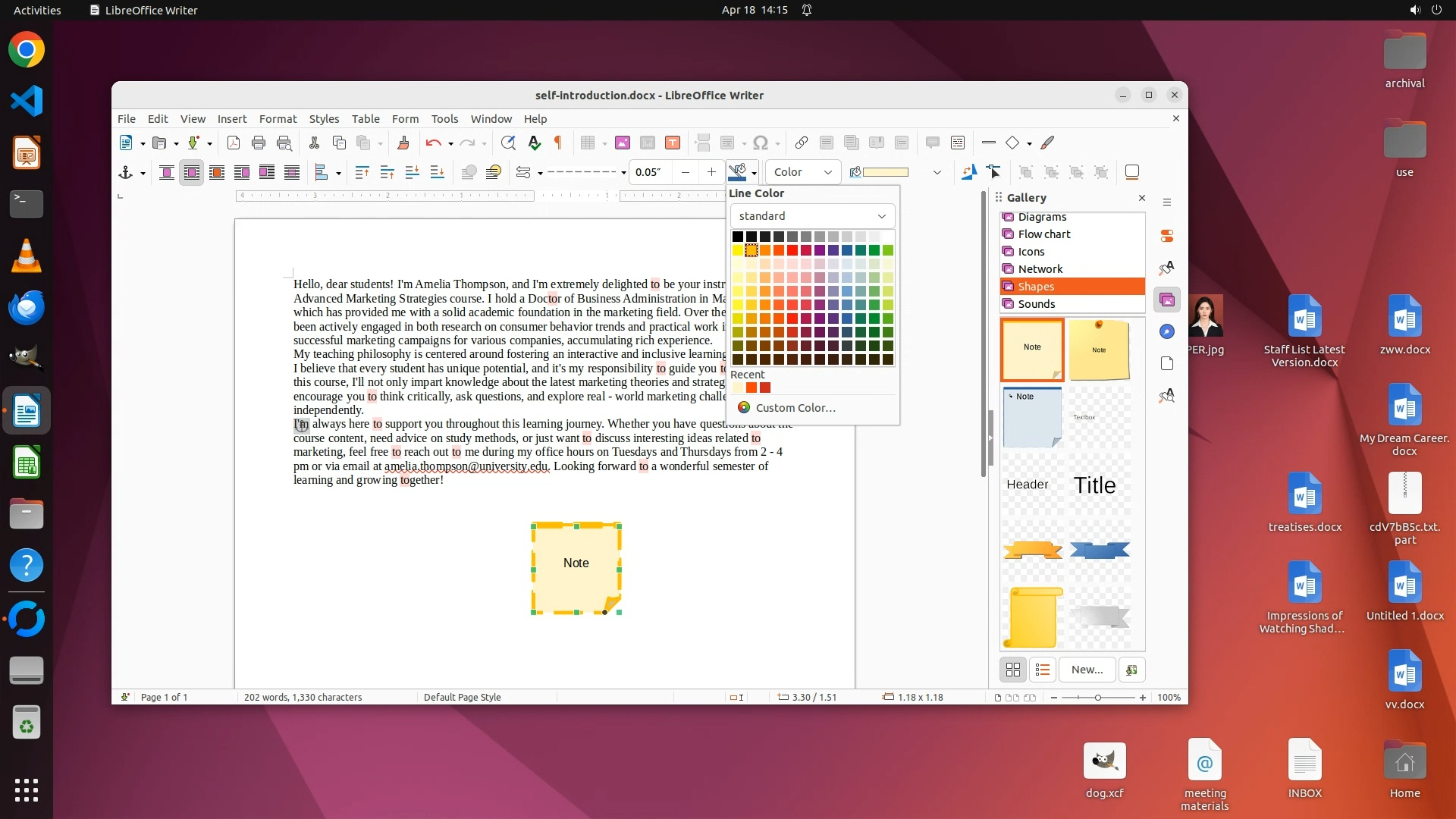Pick the black swatch in palette
This screenshot has width=1456, height=819.
[x=737, y=237]
